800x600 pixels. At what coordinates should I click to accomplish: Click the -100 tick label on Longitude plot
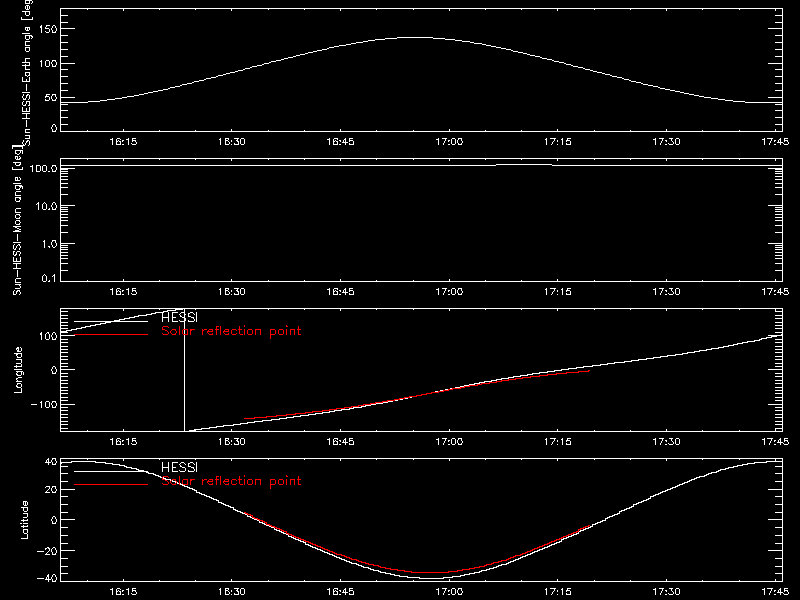pos(44,404)
